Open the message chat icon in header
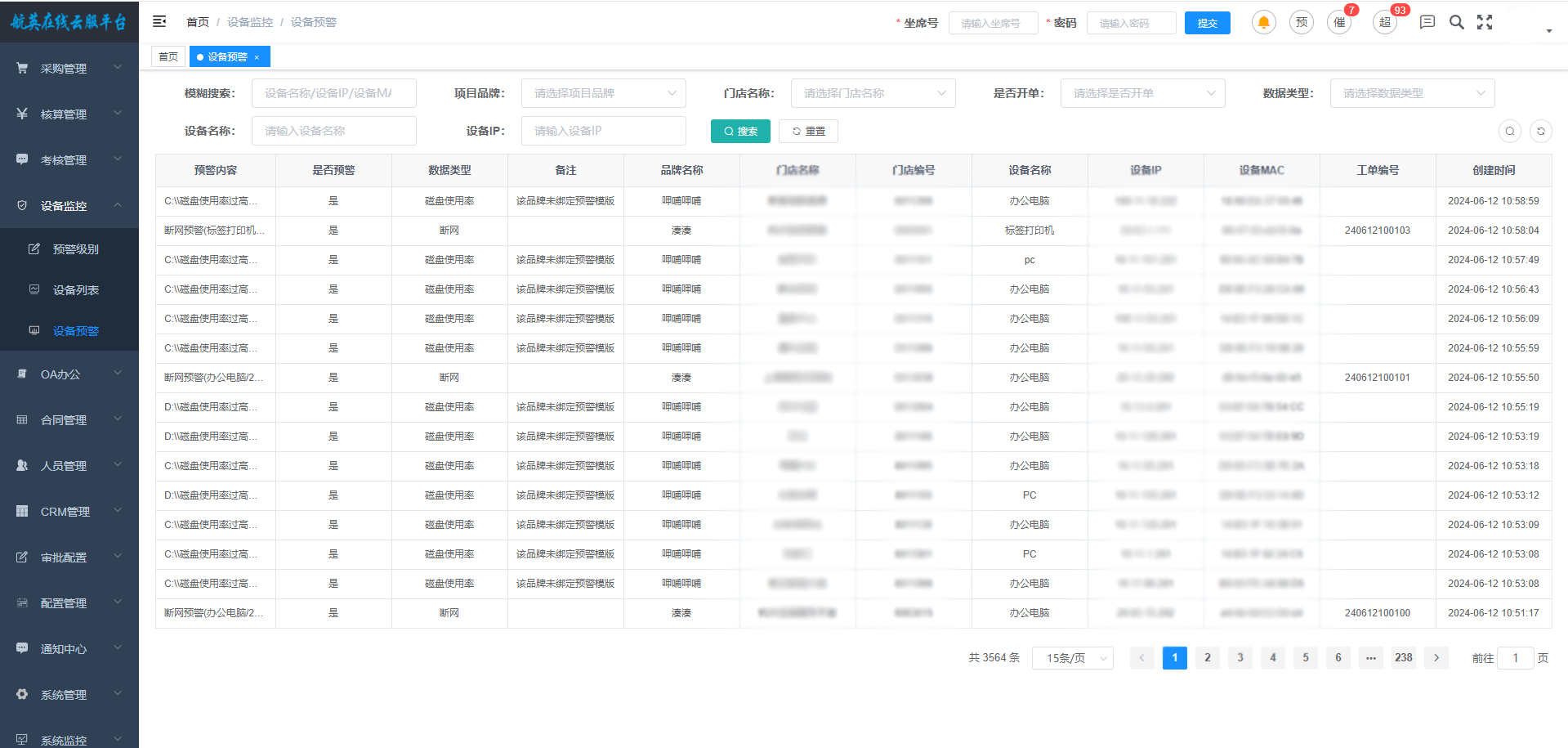Viewport: 1568px width, 748px height. [1427, 22]
